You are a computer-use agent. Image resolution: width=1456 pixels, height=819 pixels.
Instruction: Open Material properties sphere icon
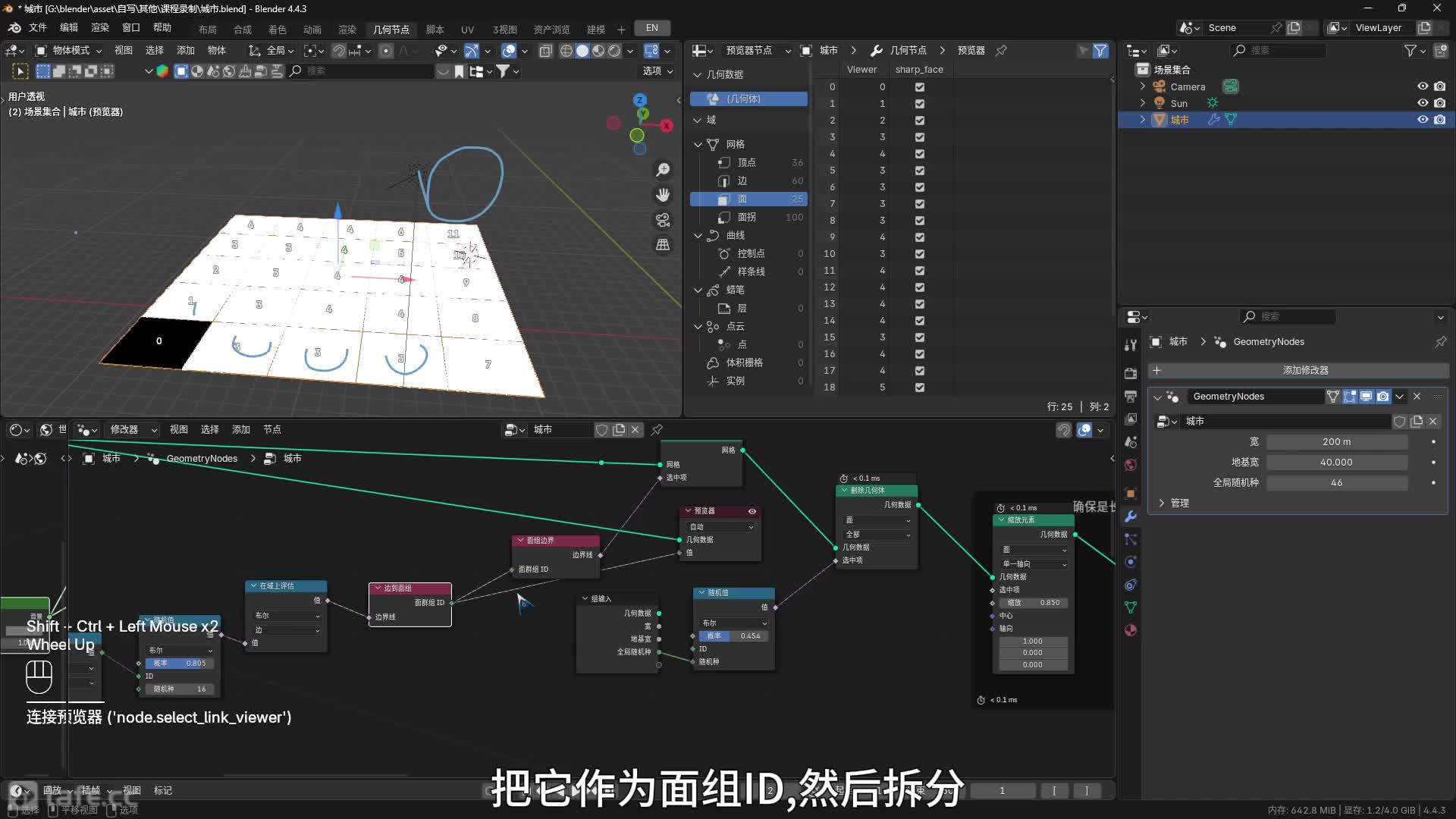[1131, 630]
